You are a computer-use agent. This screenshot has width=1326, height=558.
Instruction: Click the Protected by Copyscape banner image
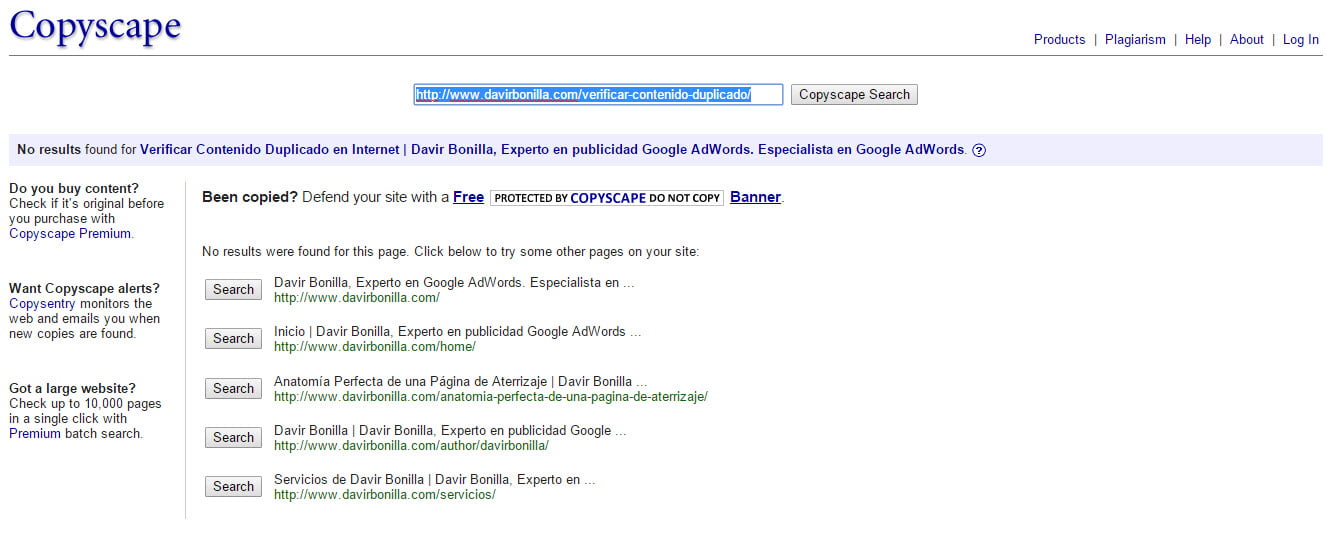(607, 198)
